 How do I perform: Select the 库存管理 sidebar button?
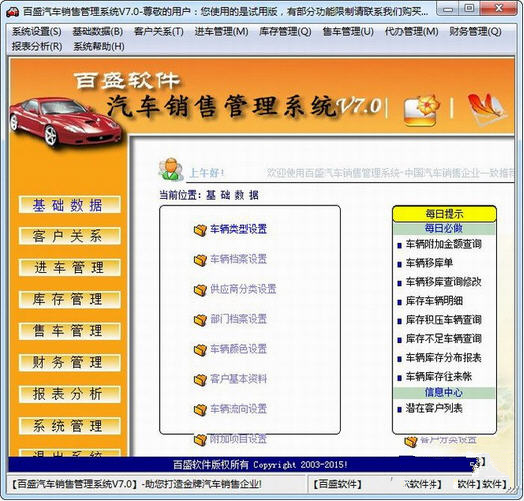pyautogui.click(x=70, y=299)
